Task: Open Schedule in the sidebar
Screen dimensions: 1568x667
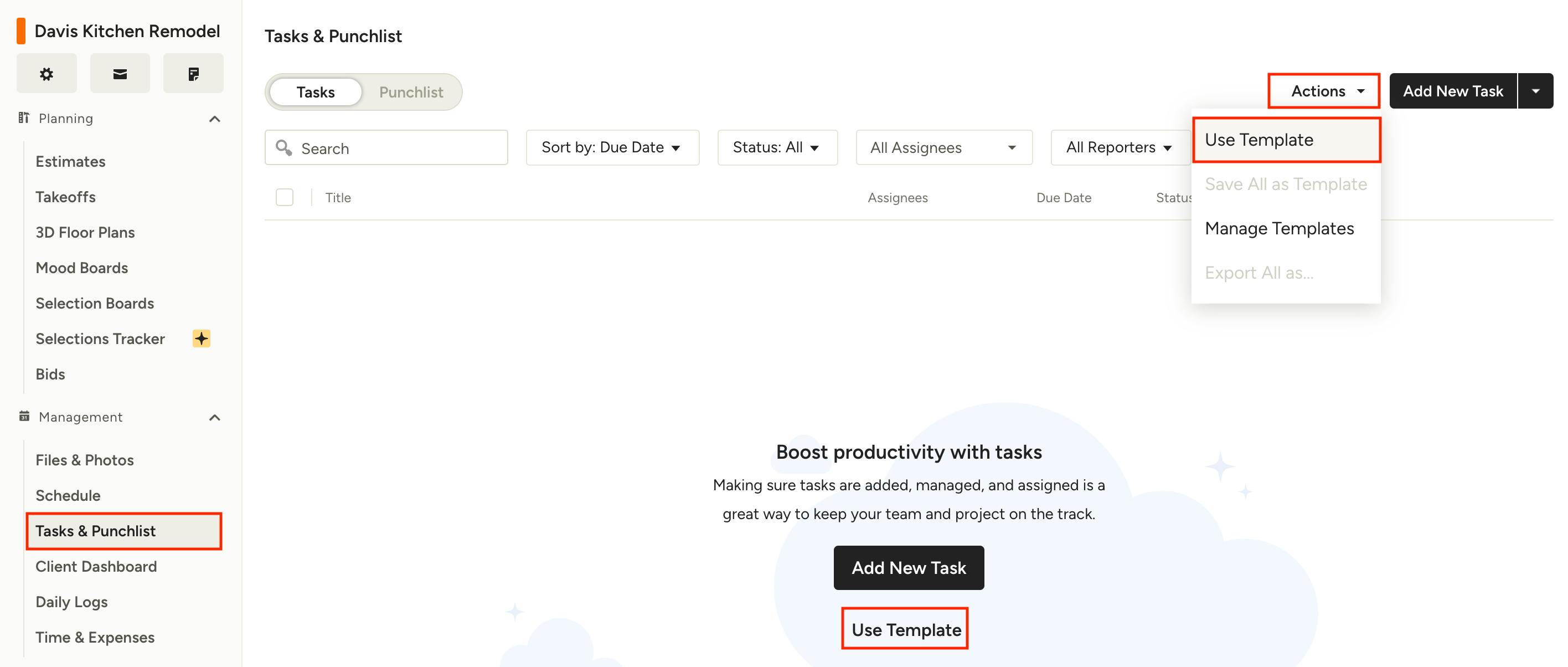Action: 68,495
